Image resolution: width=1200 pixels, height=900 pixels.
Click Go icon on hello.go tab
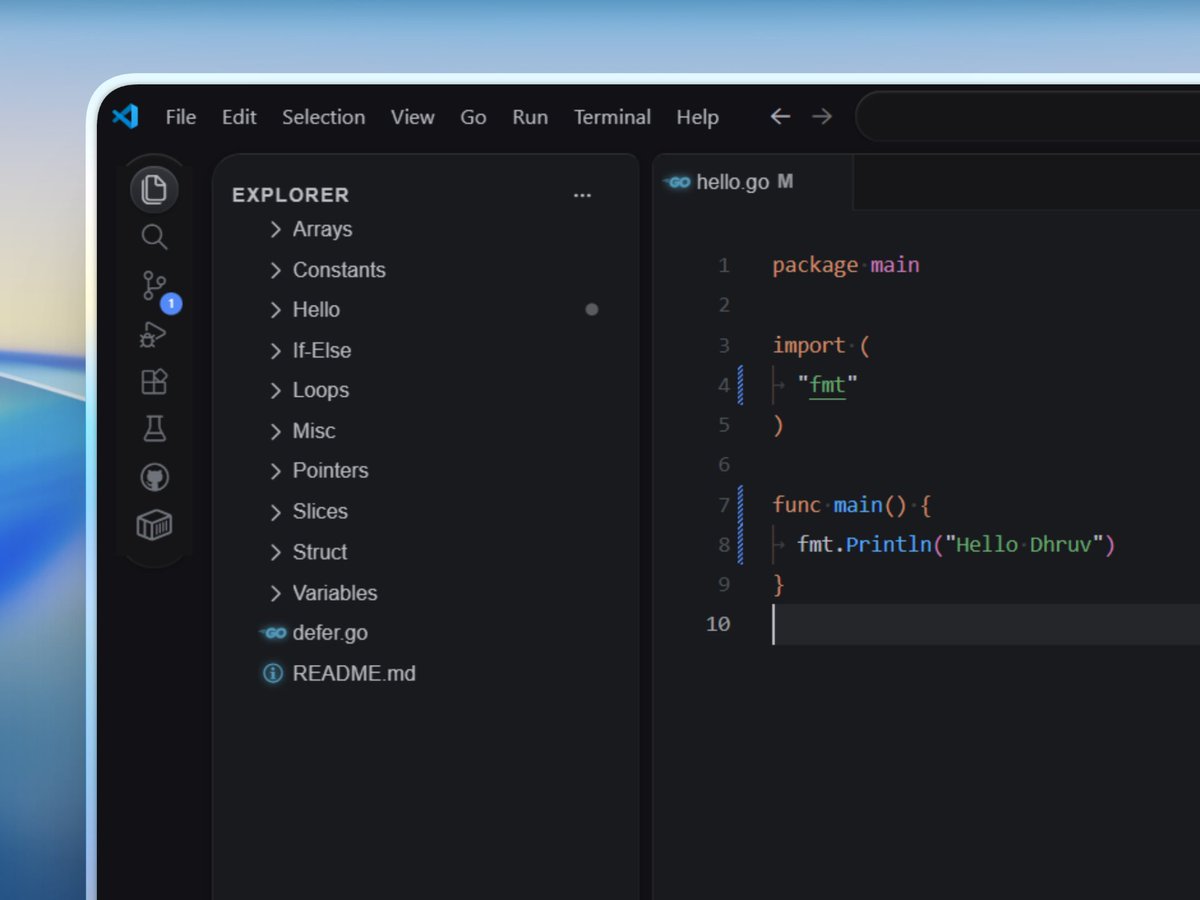click(x=679, y=182)
